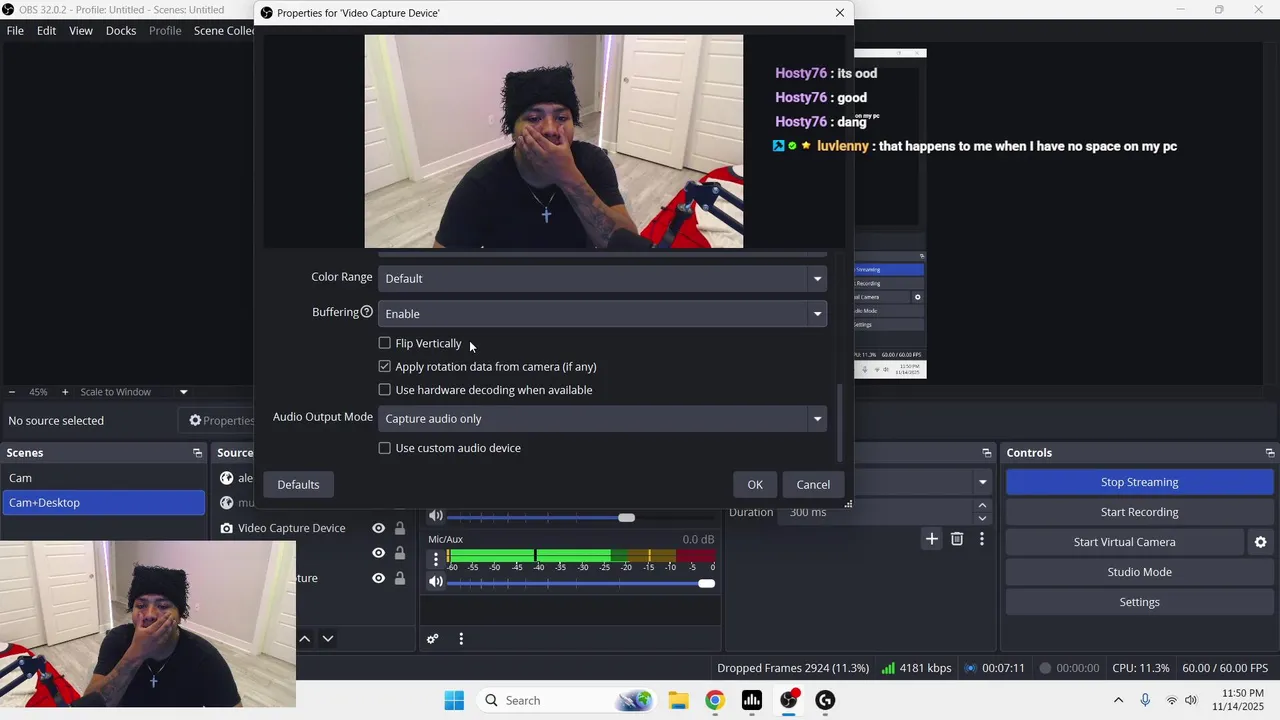Click the system tray volume icon
Viewport: 1280px width, 720px height.
pyautogui.click(x=1191, y=700)
